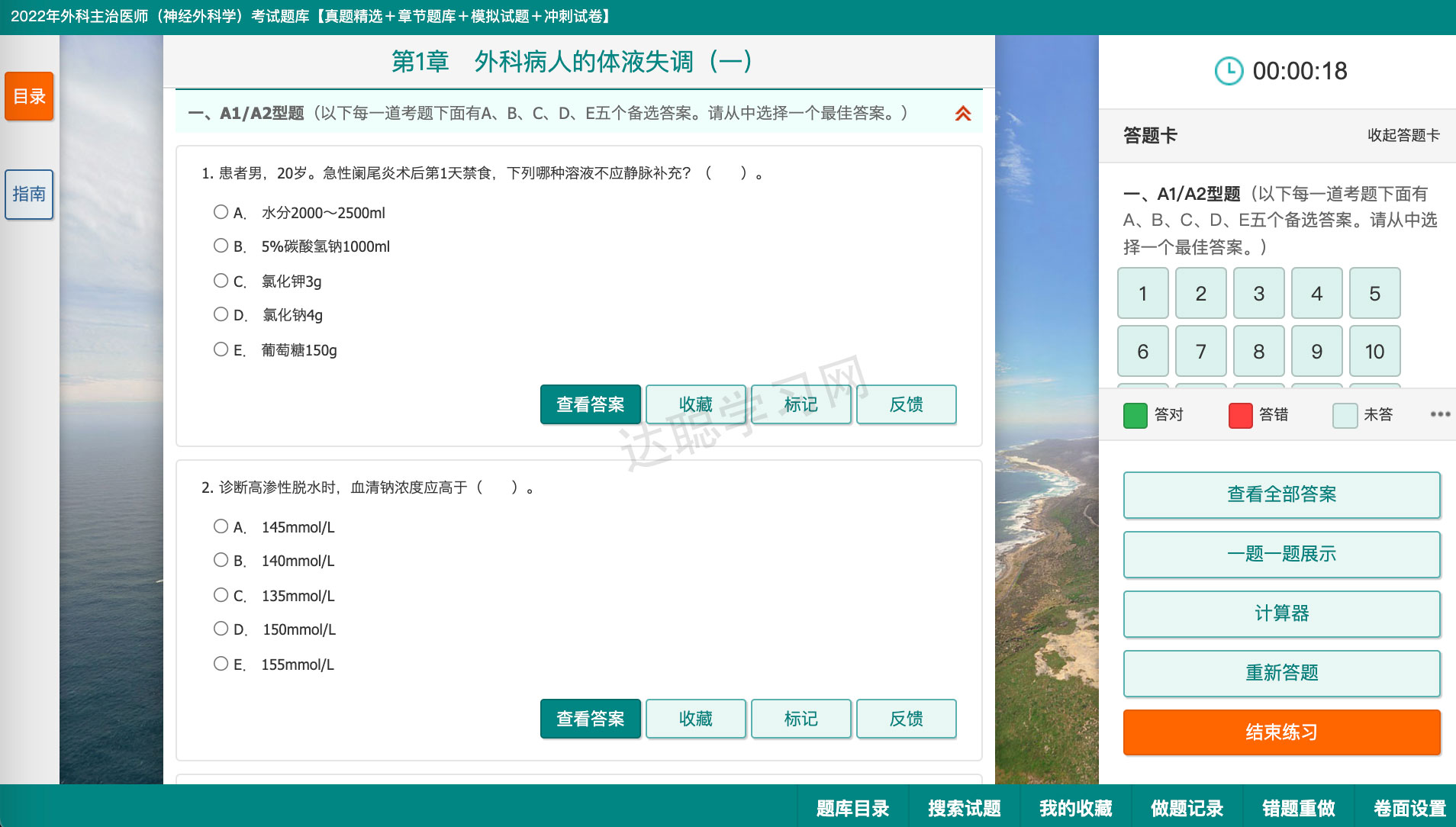Collapse the A1/A2 section with double chevron
This screenshot has width=1456, height=827.
pyautogui.click(x=963, y=114)
